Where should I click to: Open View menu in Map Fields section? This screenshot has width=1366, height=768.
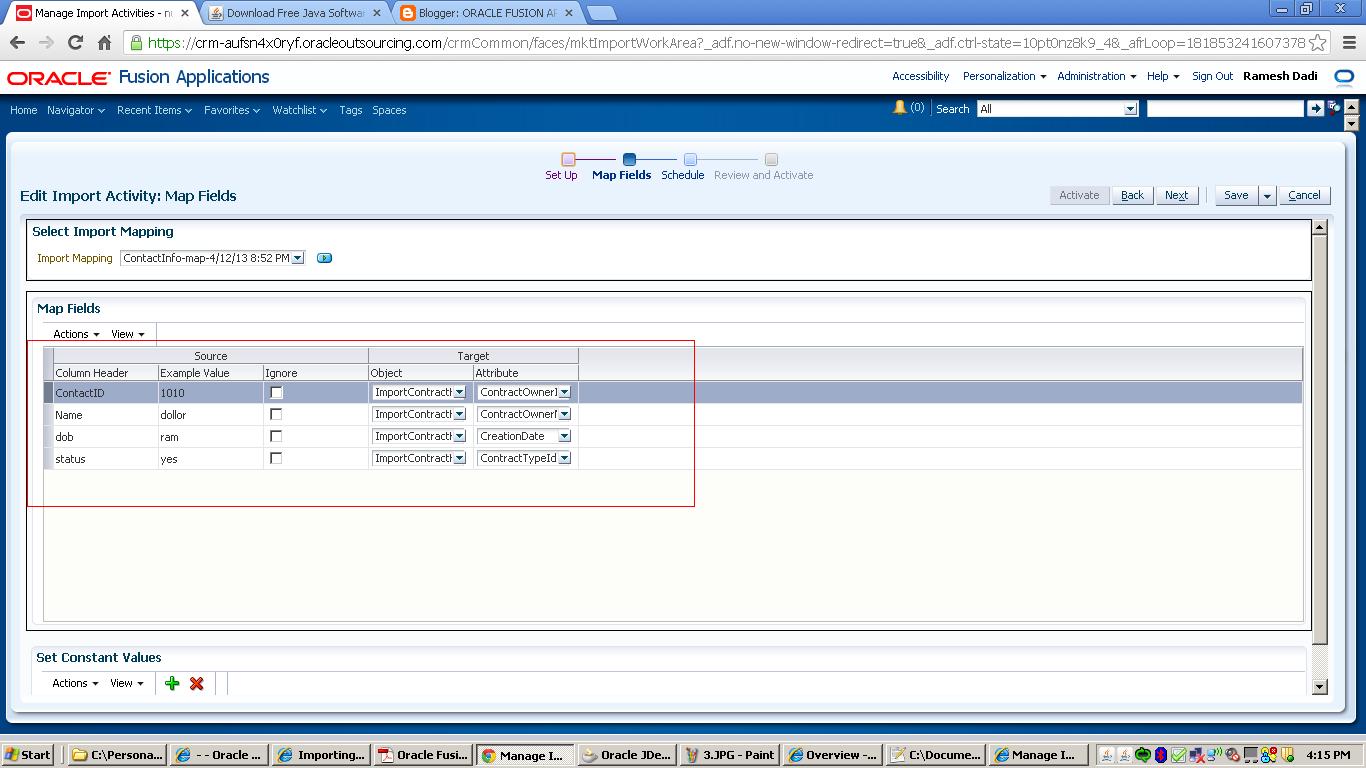[127, 334]
